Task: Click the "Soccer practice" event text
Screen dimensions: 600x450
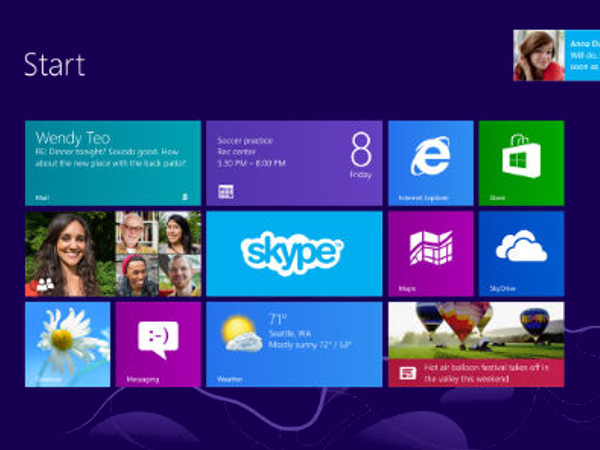Action: 245,141
